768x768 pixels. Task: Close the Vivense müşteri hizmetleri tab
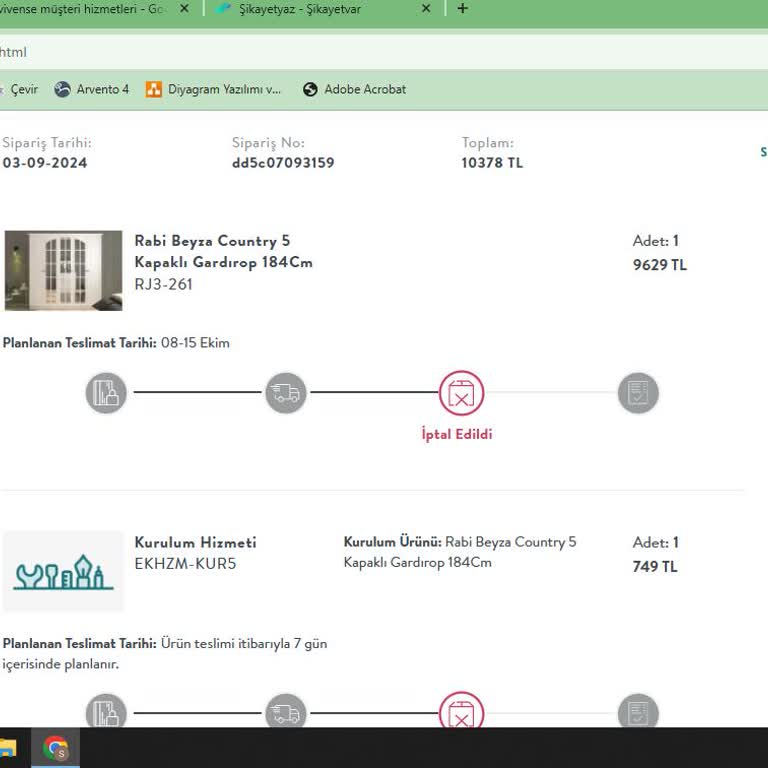[184, 8]
